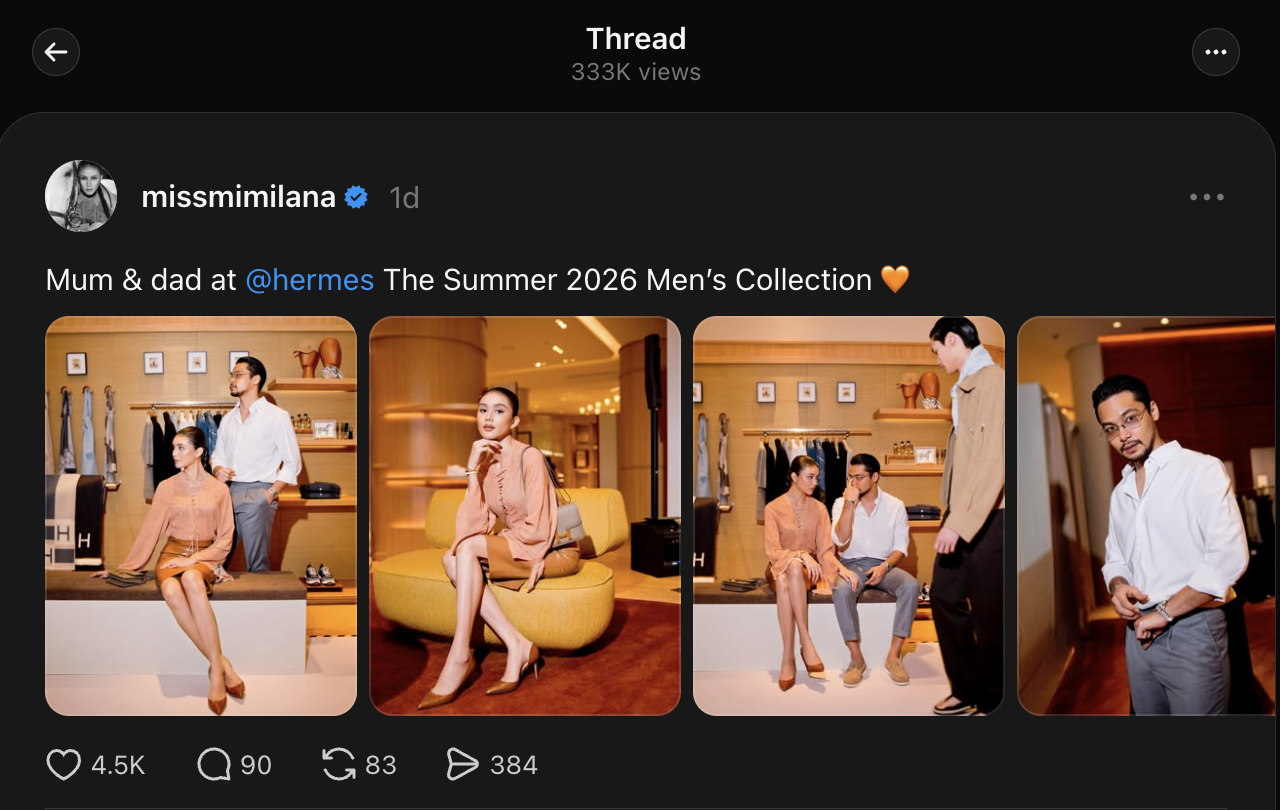Open replies via the comment bubble icon
The image size is (1280, 810).
tap(214, 765)
